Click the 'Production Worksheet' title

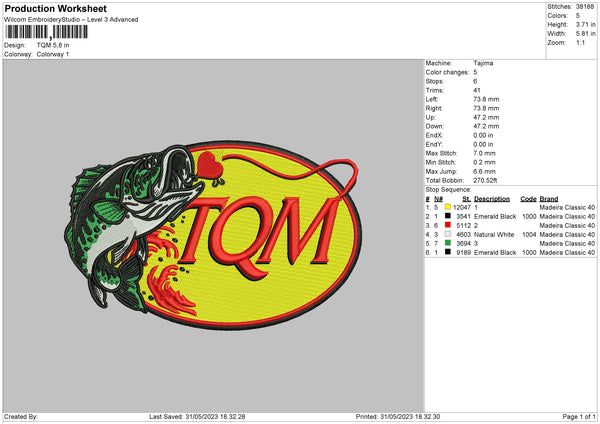click(55, 8)
